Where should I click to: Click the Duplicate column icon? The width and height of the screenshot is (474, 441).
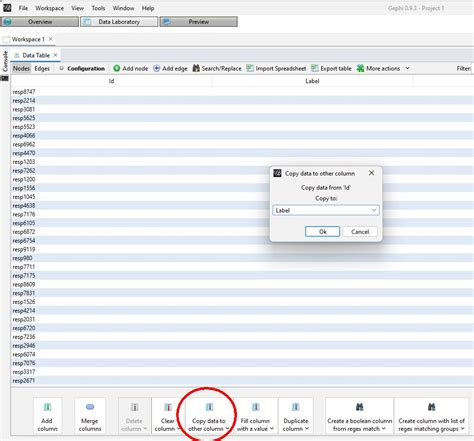[296, 407]
